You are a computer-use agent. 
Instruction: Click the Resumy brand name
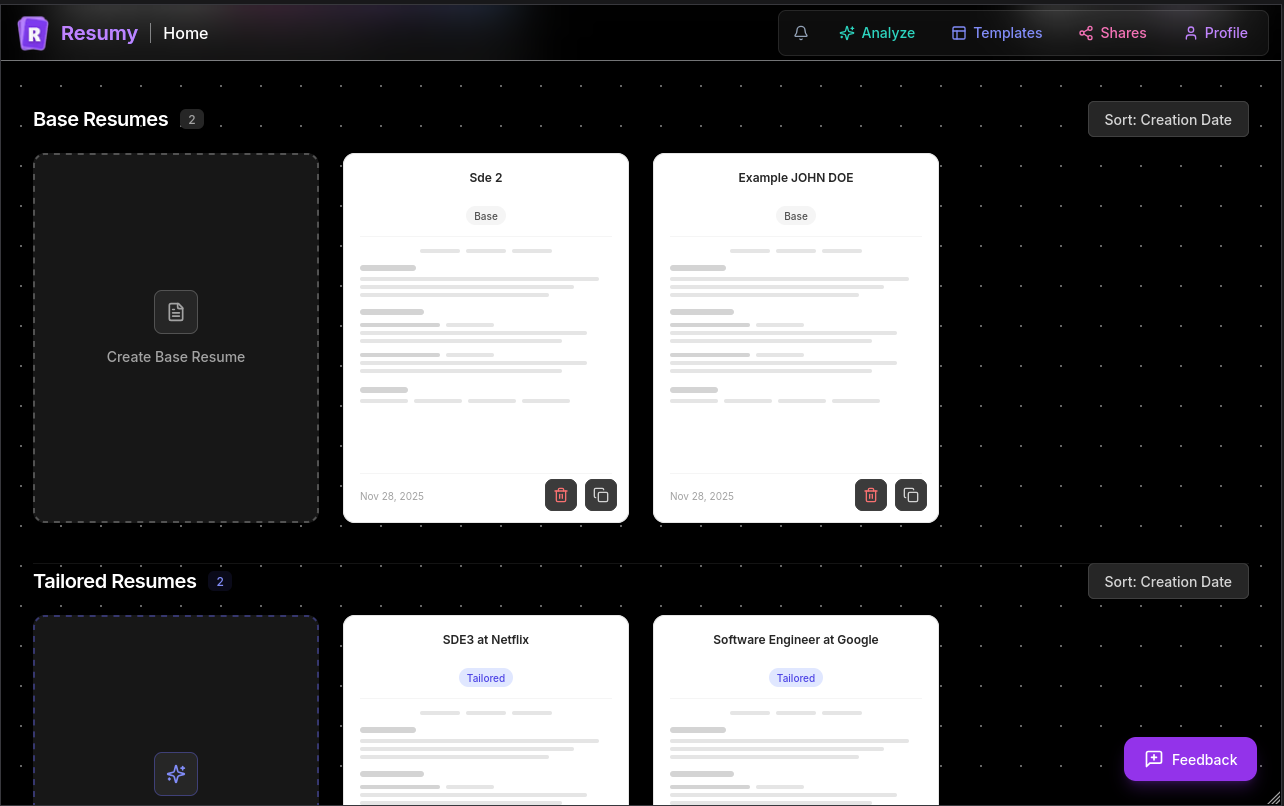click(x=99, y=33)
